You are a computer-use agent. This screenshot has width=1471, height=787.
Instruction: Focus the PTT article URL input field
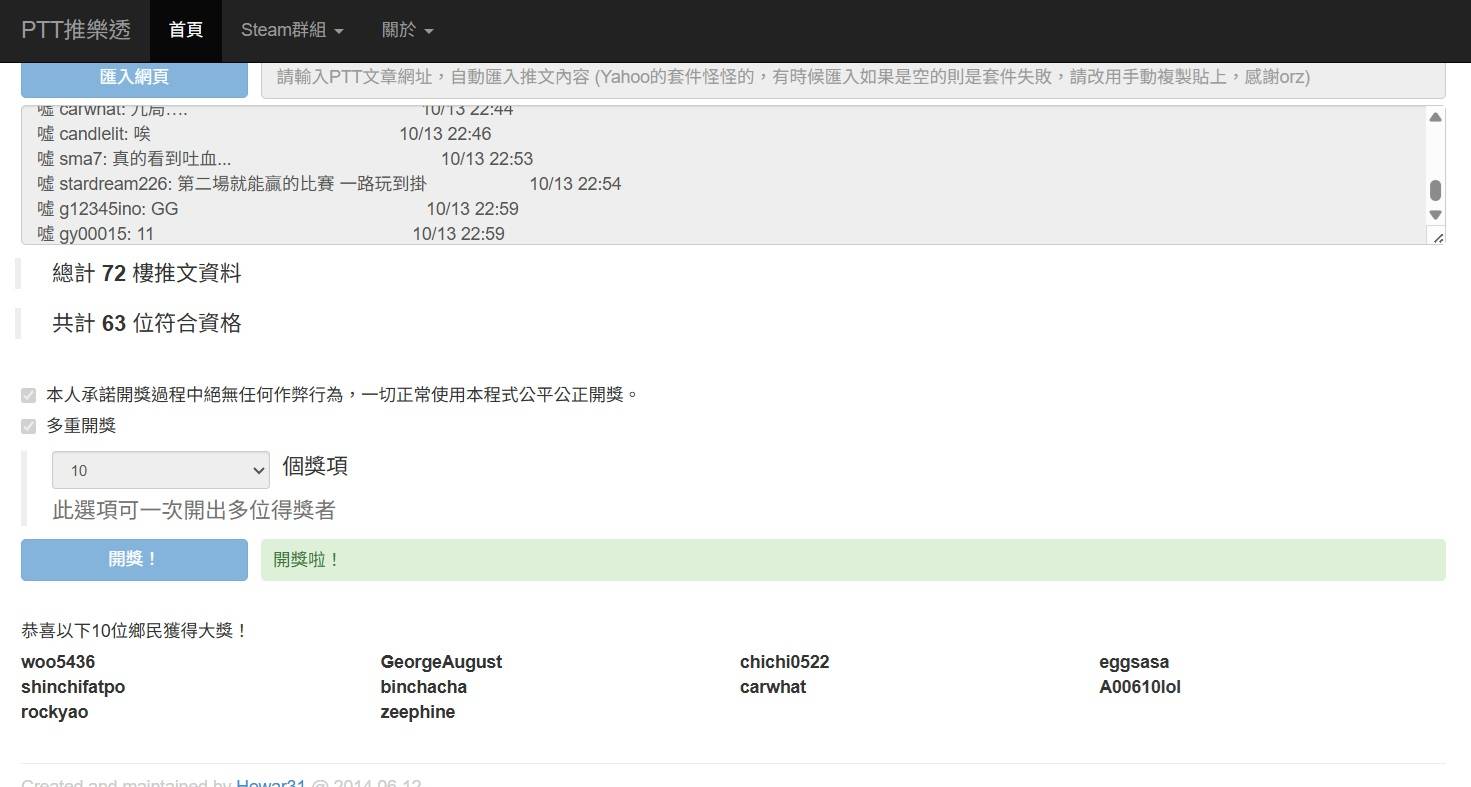(x=852, y=77)
